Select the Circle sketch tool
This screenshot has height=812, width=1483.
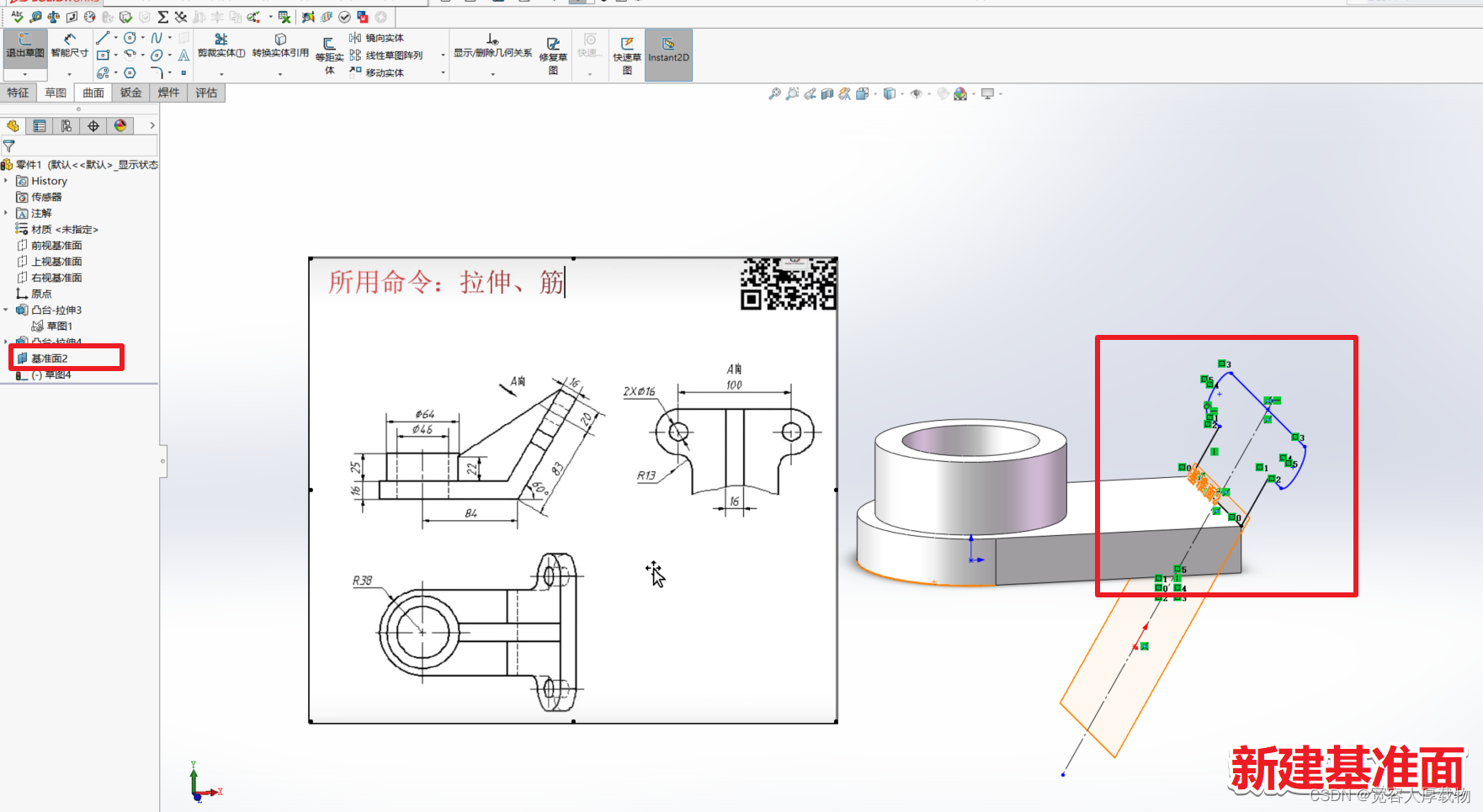coord(130,38)
